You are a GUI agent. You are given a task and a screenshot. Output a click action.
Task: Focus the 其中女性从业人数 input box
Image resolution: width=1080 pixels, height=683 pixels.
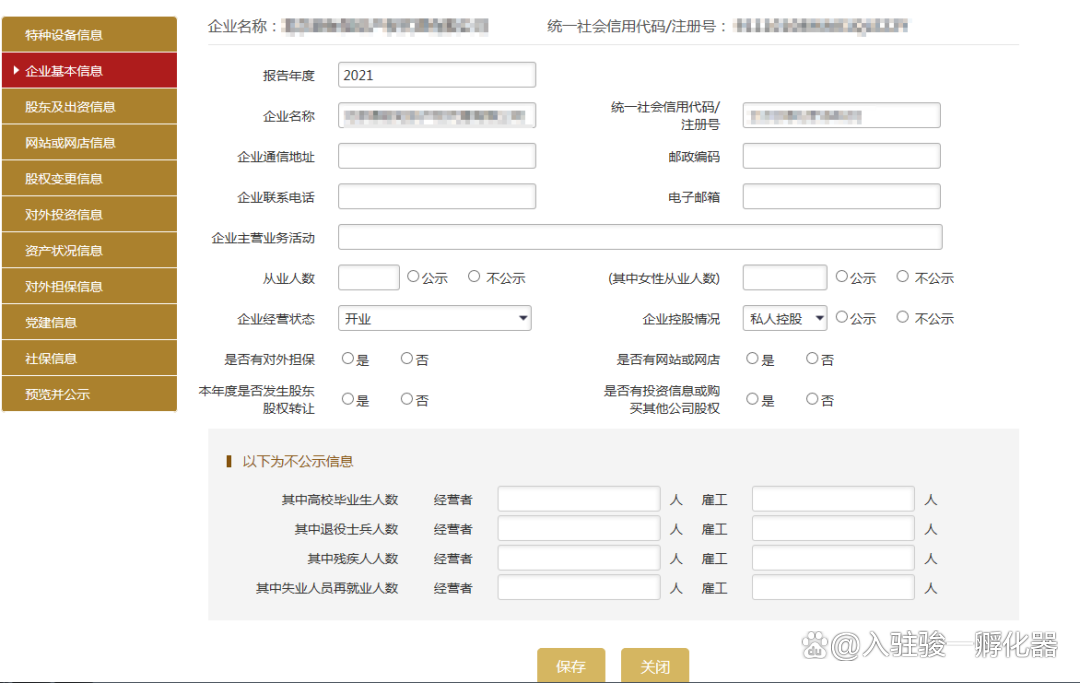(785, 277)
